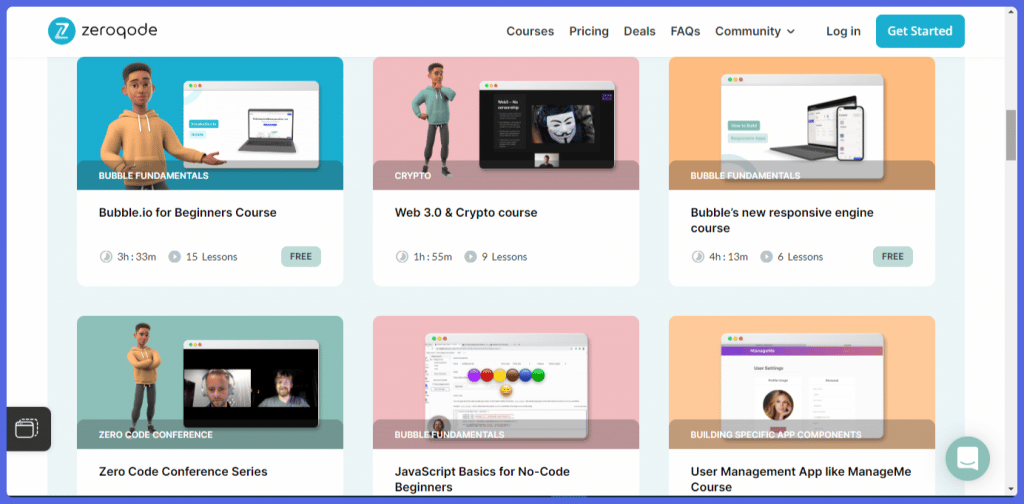Click the 1h : 55m duration text
Screen dimensions: 1024x504
point(432,257)
